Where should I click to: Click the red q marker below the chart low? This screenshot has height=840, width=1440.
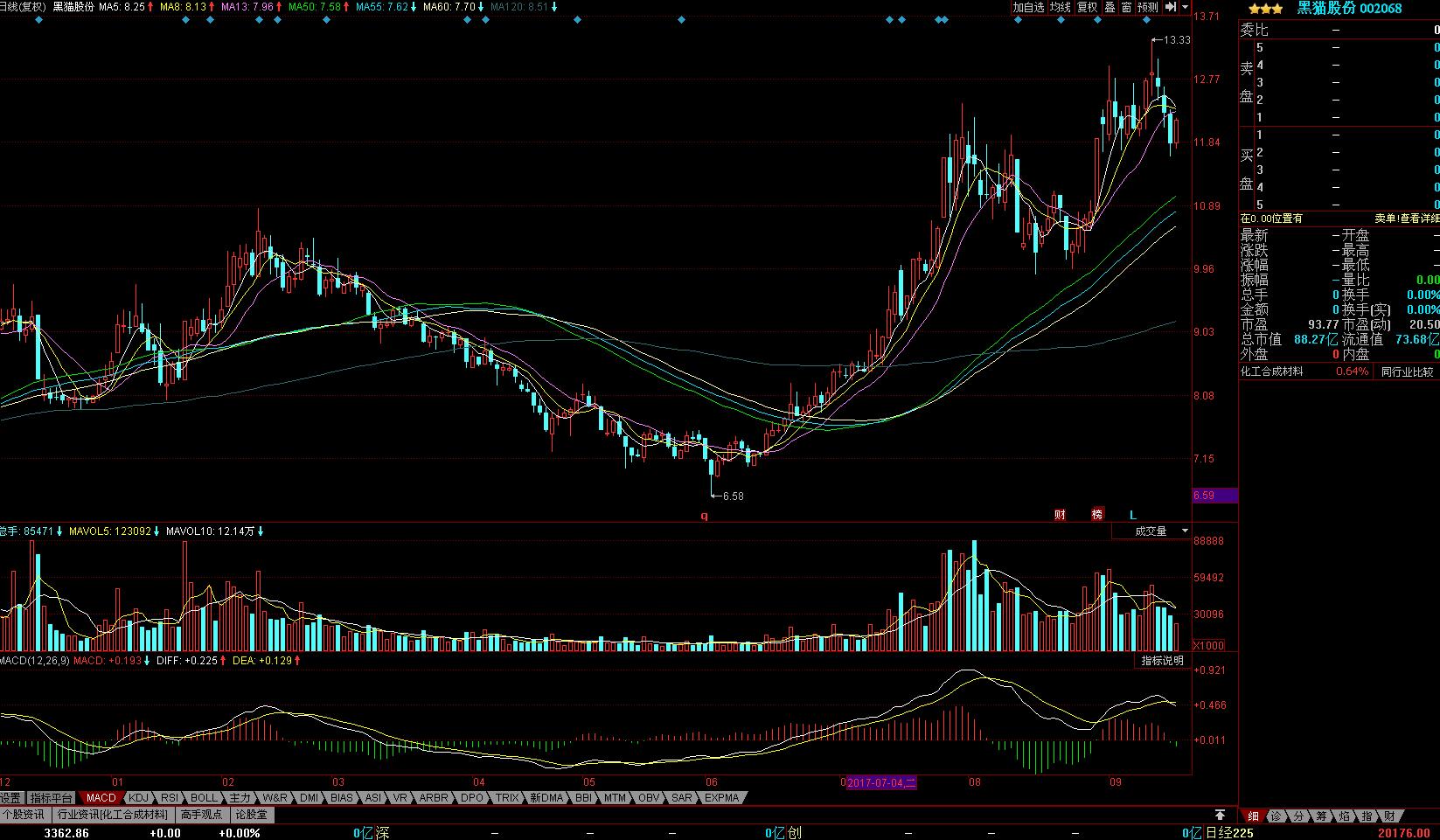(x=704, y=516)
